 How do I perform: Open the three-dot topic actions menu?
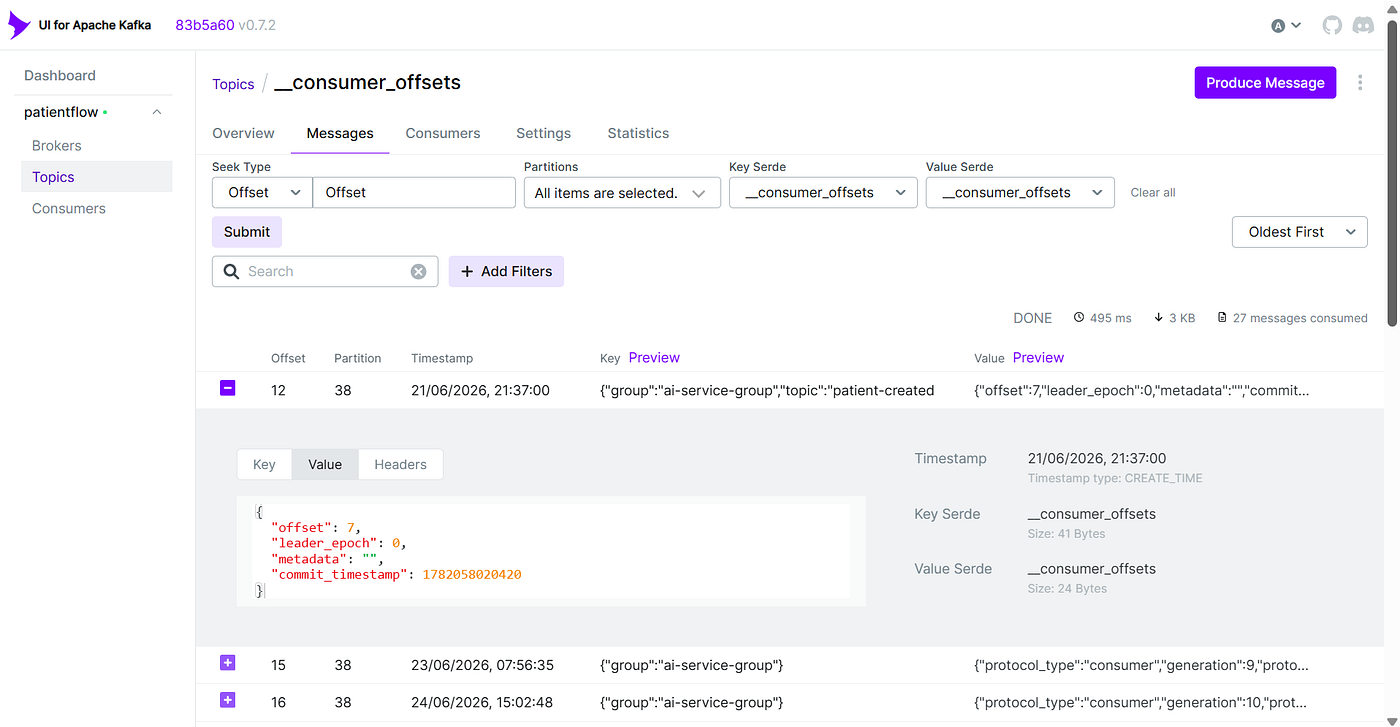pyautogui.click(x=1360, y=83)
